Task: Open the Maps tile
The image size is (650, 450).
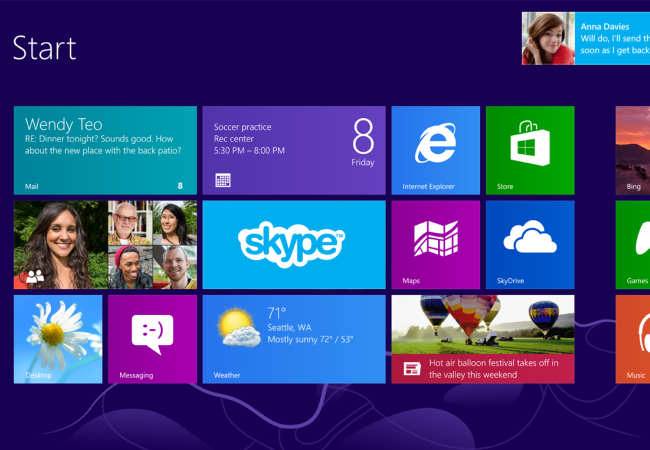Action: (436, 245)
